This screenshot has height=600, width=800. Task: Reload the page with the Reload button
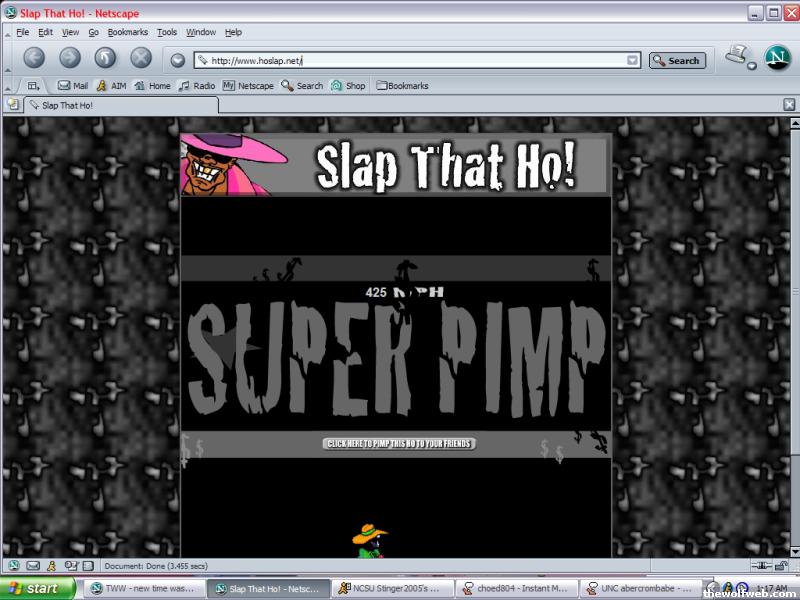[106, 59]
